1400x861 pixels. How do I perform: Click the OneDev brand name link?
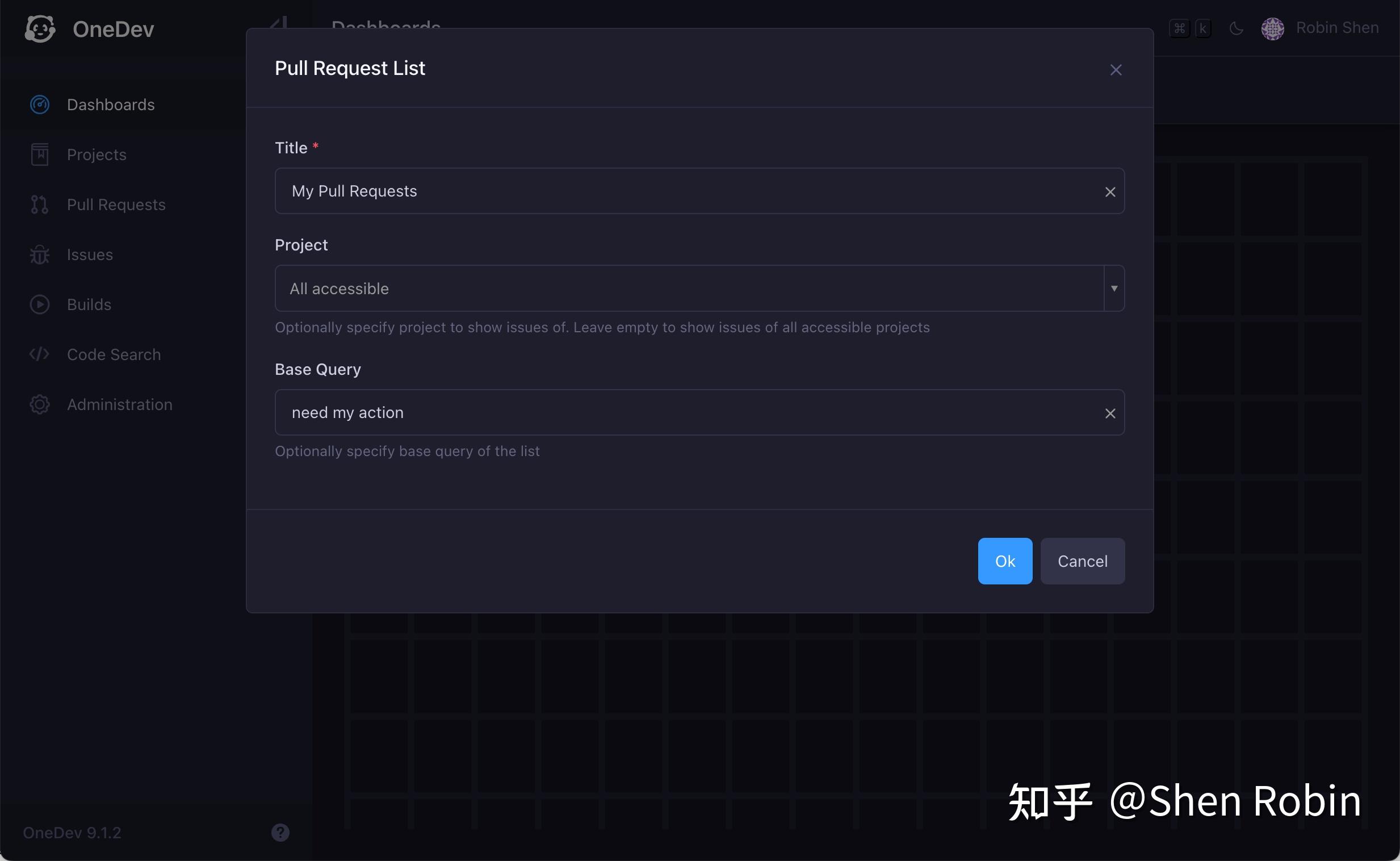tap(113, 29)
